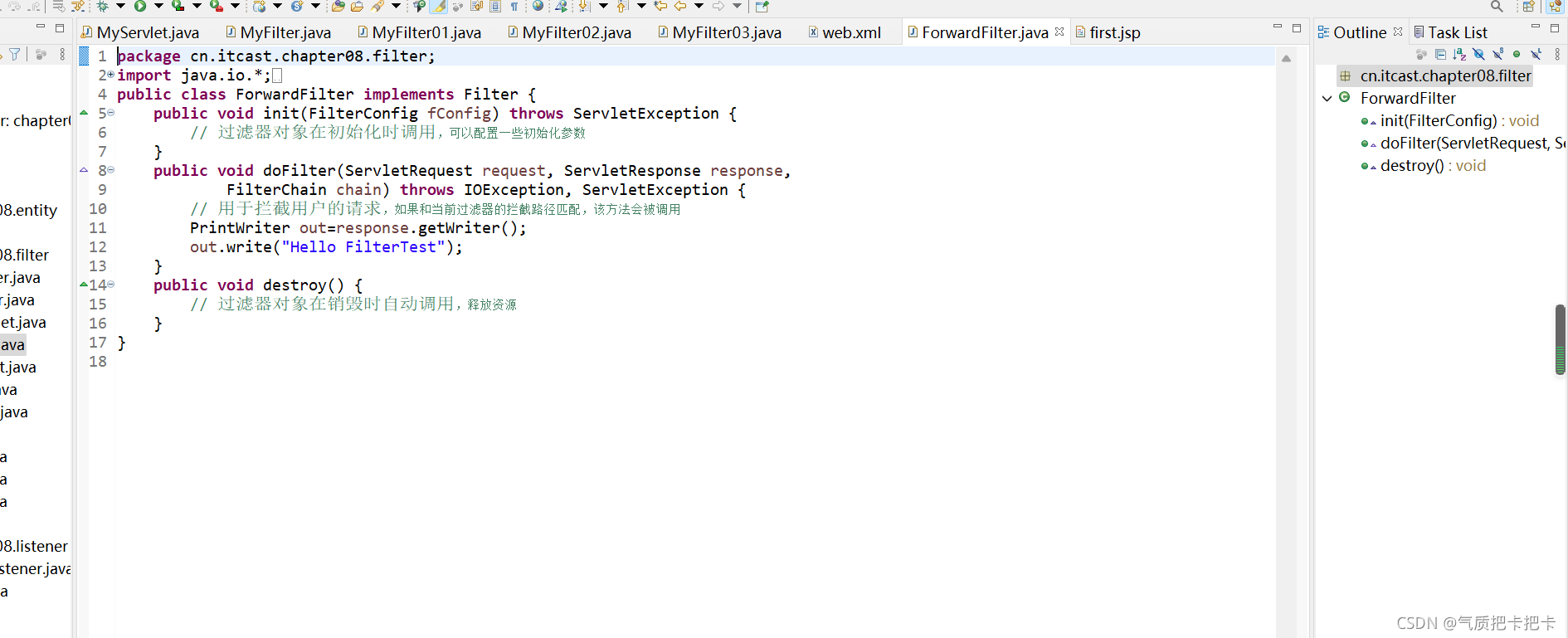Switch to the MyFilter01.java tab
This screenshot has height=638, width=1568.
coord(419,32)
